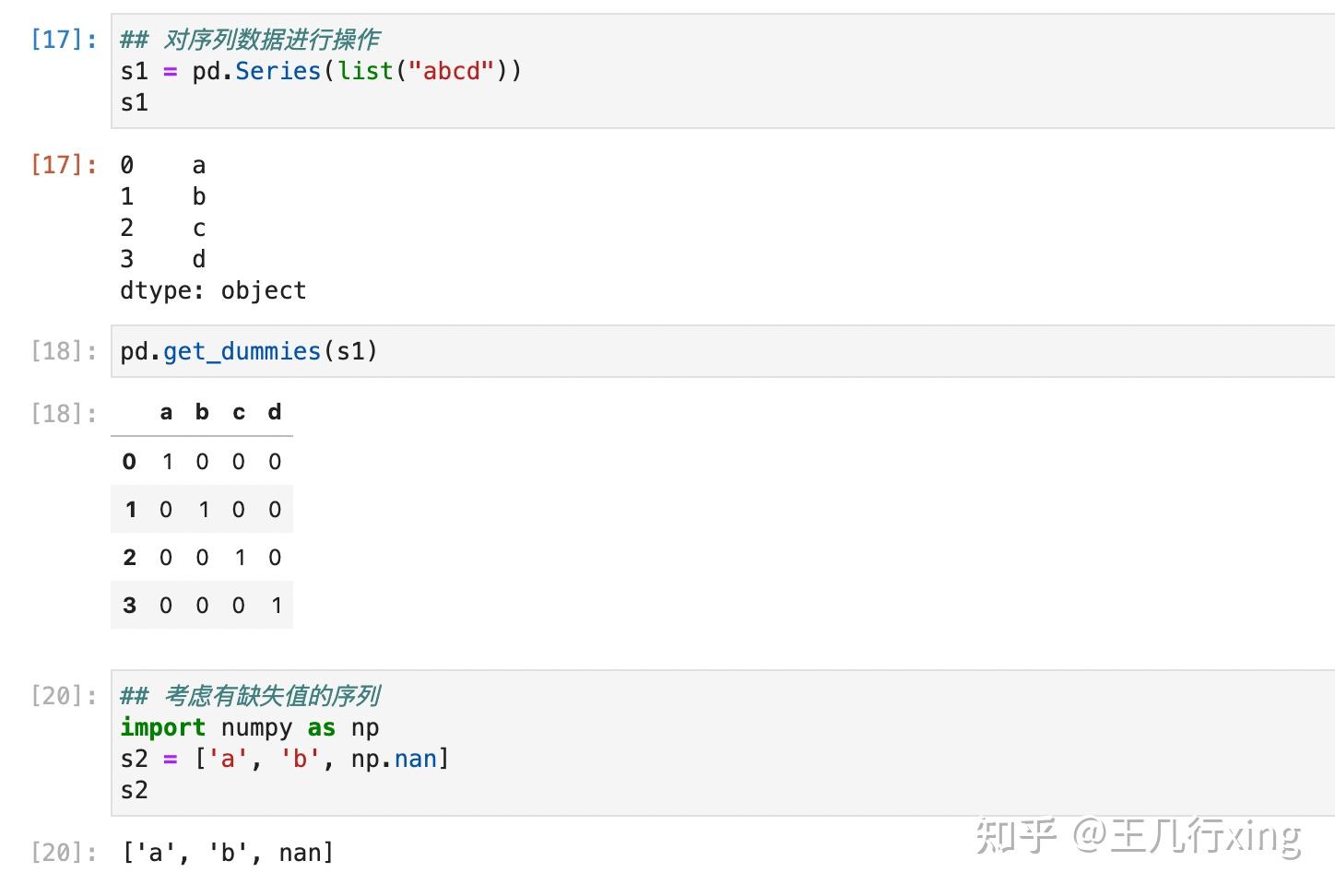
Task: Click row index 2 of the dataframe
Action: pos(129,558)
